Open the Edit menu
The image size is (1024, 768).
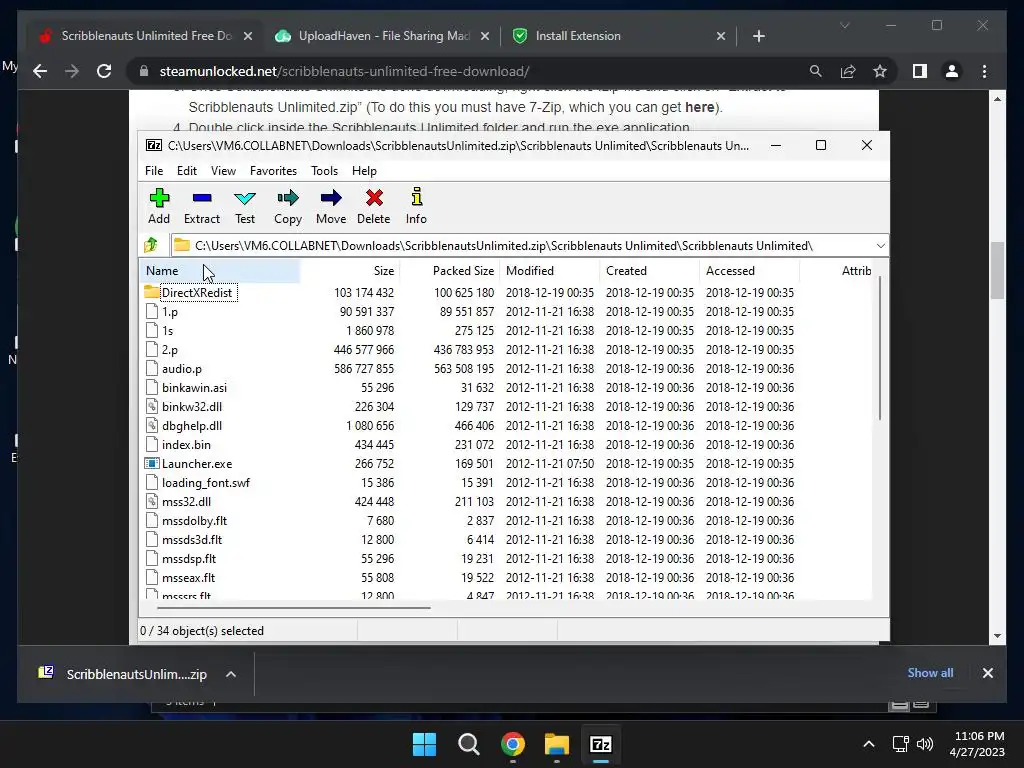[x=187, y=170]
